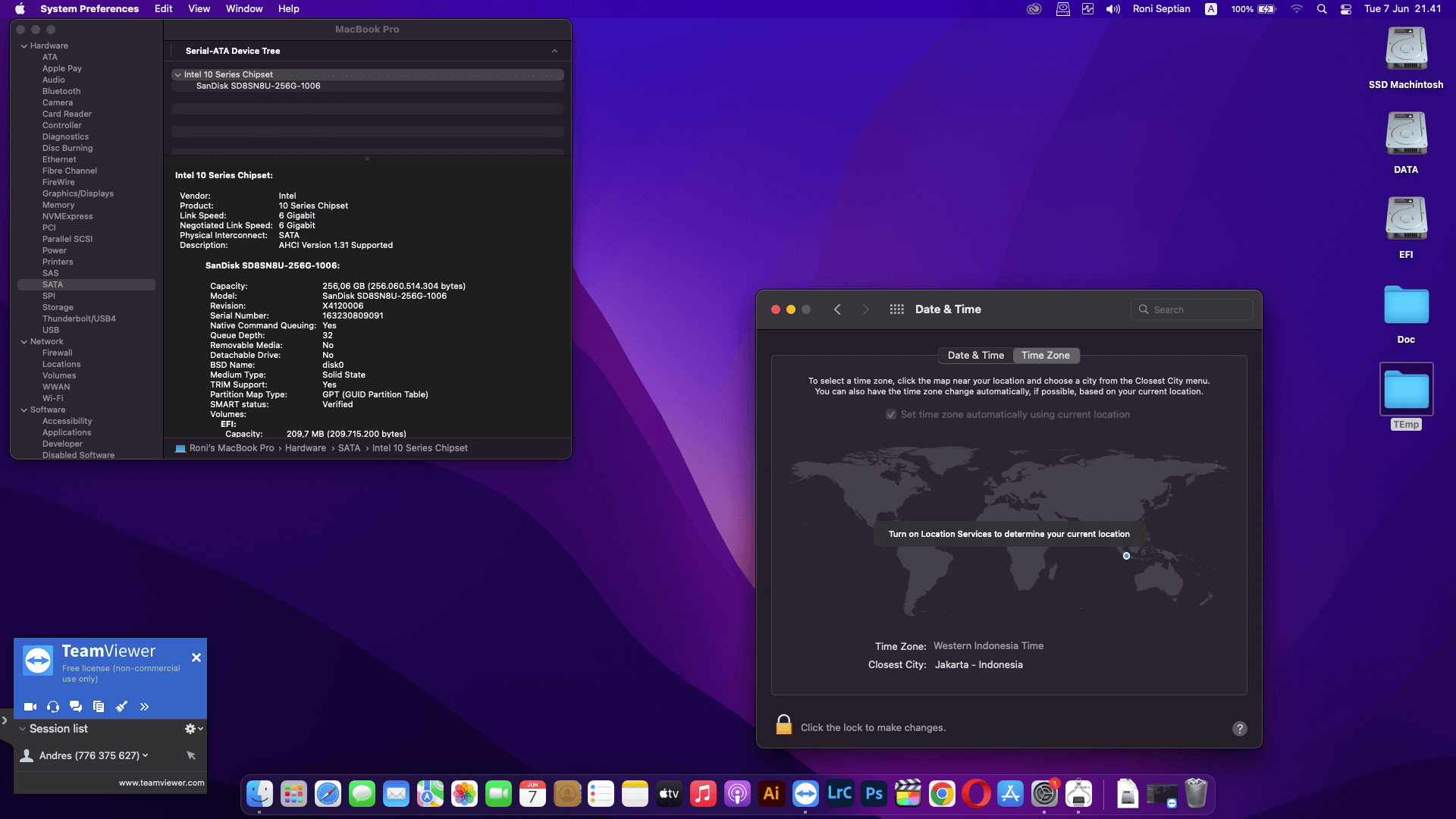This screenshot has height=819, width=1456.
Task: Click the TeamViewer headset audio icon
Action: point(53,706)
